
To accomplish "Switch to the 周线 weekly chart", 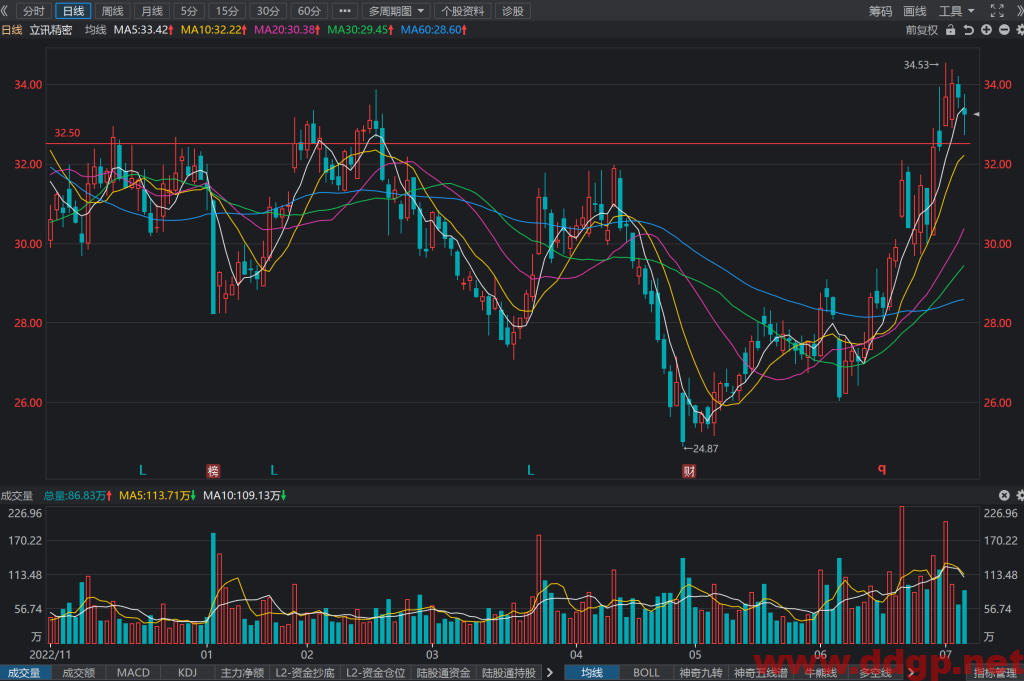I will 112,11.
